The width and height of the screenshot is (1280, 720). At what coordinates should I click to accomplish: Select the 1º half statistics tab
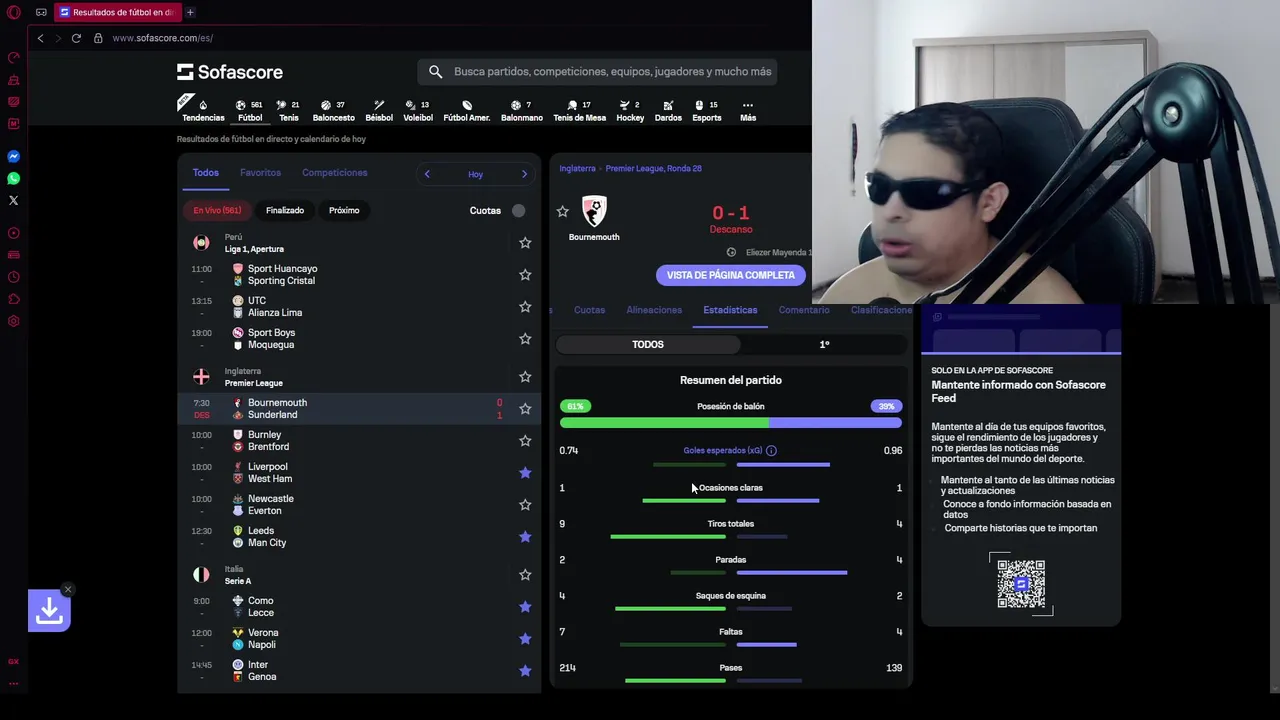point(824,344)
